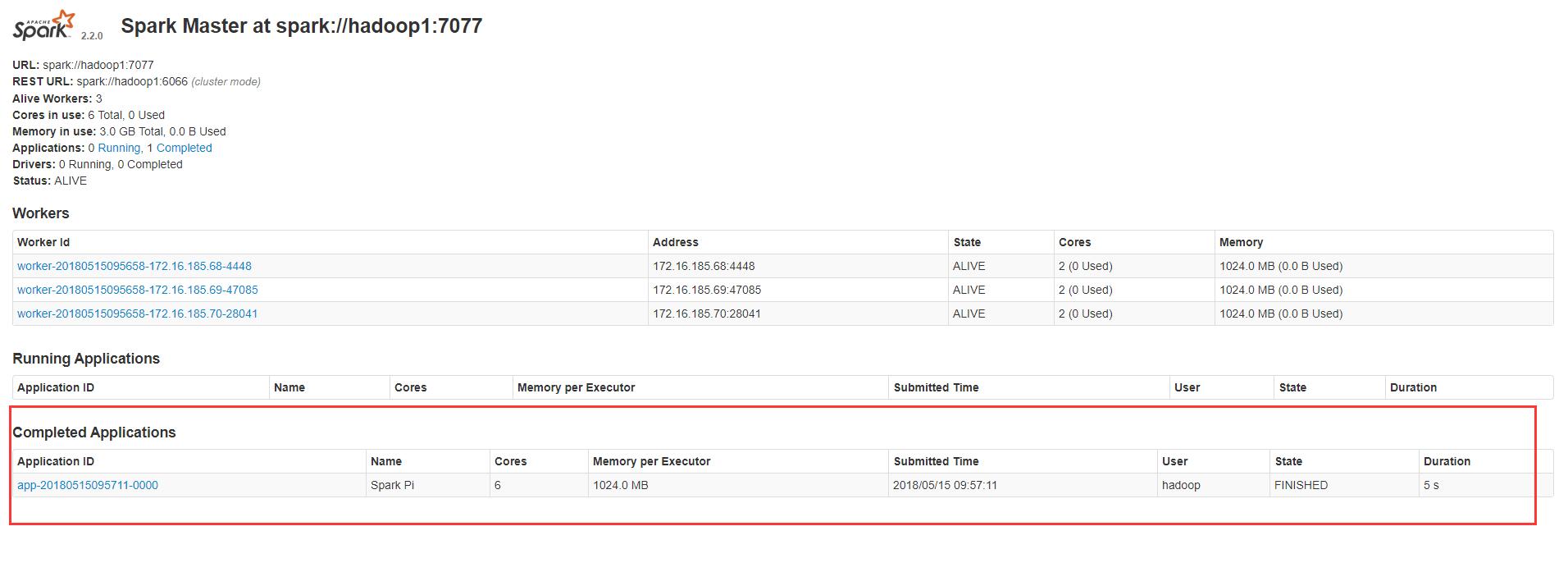Sort Running Applications by Cores

tap(410, 387)
